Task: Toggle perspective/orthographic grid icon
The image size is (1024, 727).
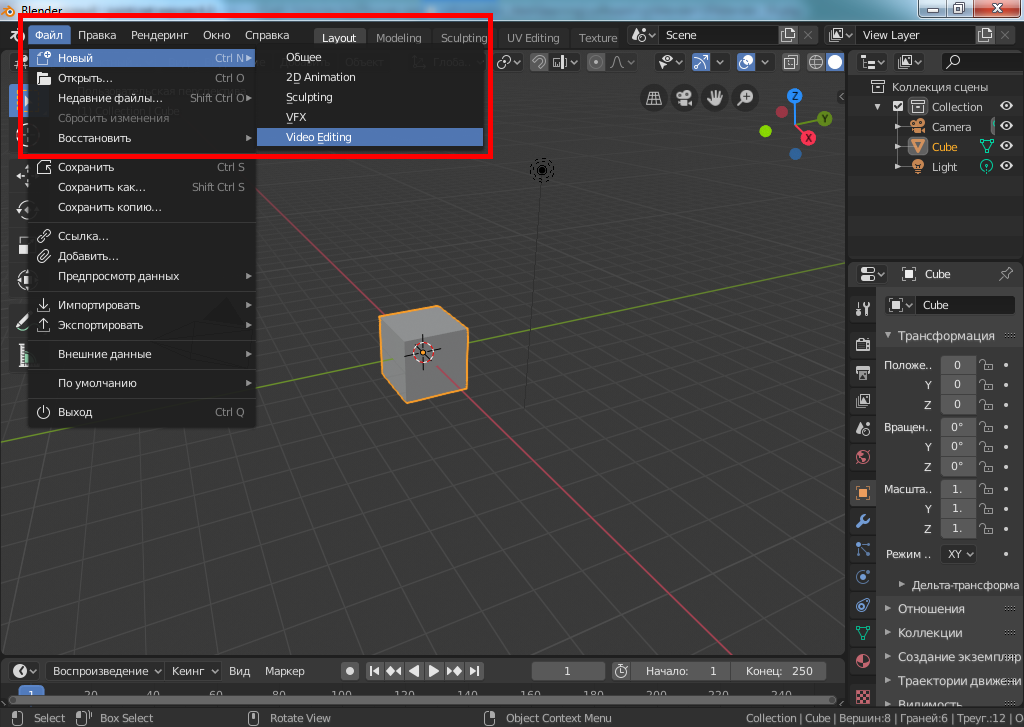Action: 653,98
